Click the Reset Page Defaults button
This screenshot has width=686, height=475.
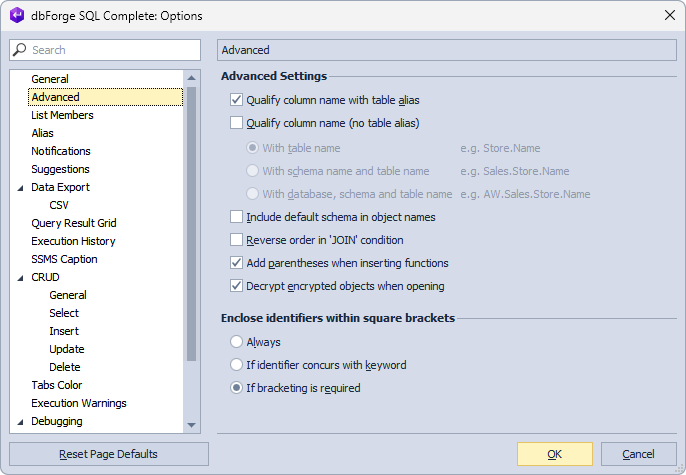click(109, 454)
